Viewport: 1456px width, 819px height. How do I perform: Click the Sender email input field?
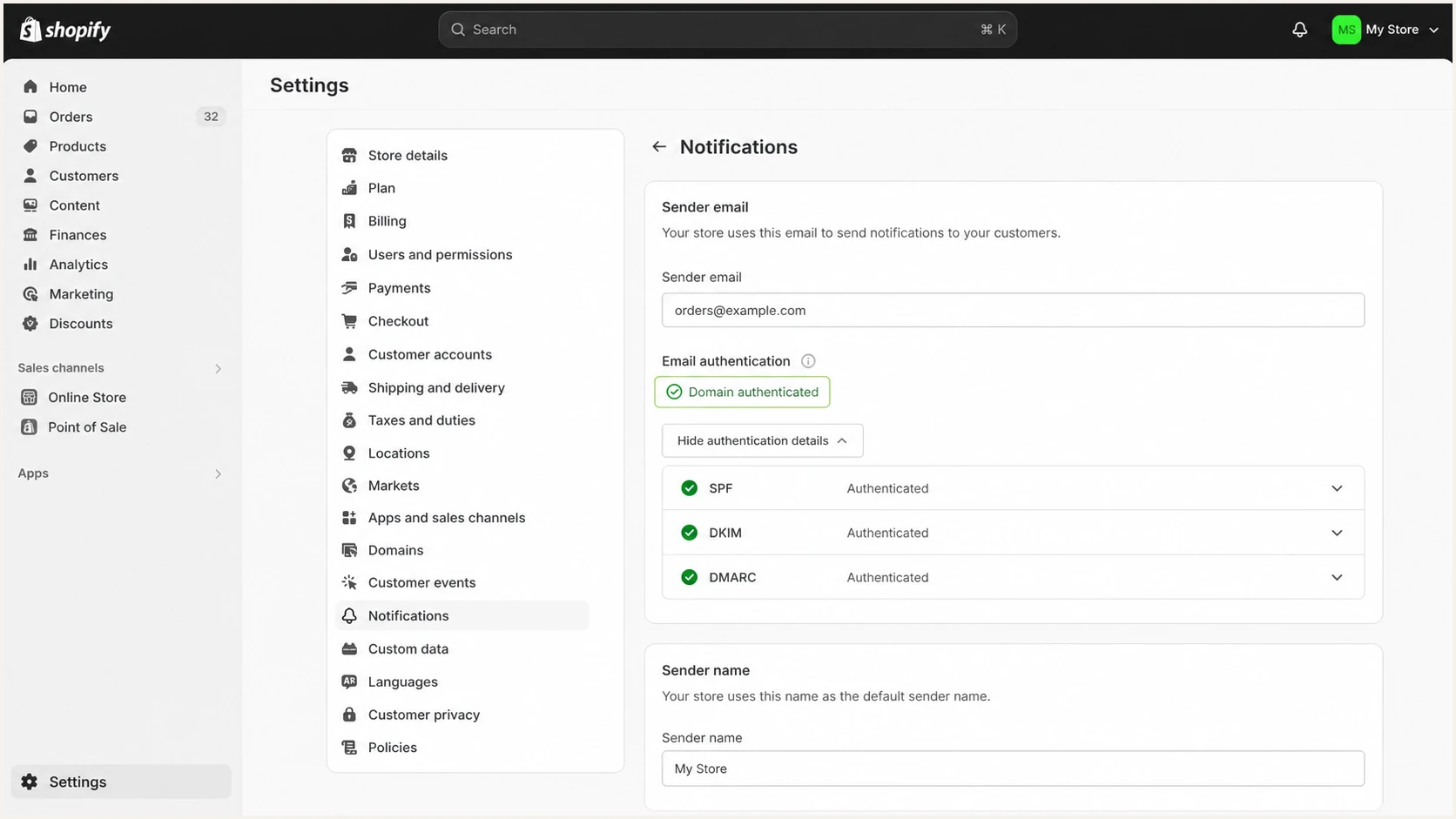point(1013,310)
